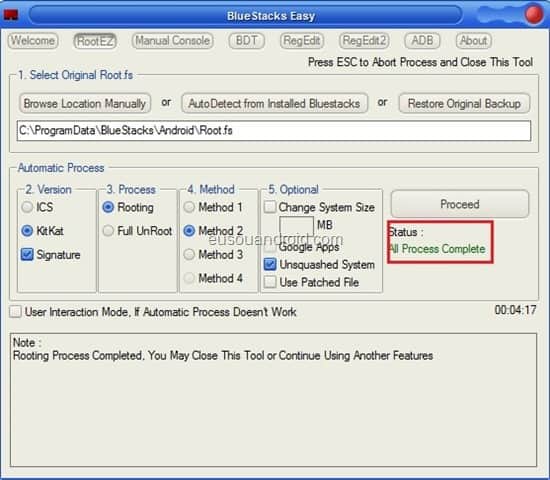This screenshot has width=550, height=480.
Task: Open the RegEdit tab
Action: click(302, 41)
